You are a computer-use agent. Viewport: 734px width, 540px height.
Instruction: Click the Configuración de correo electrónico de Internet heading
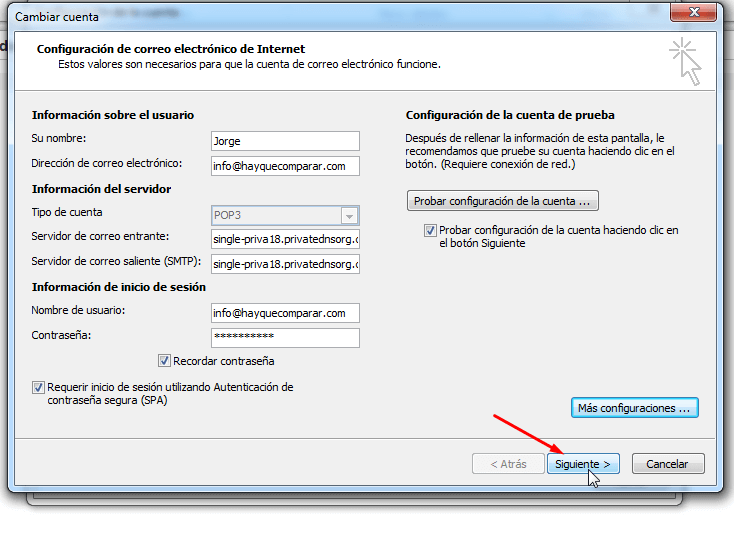coord(171,49)
